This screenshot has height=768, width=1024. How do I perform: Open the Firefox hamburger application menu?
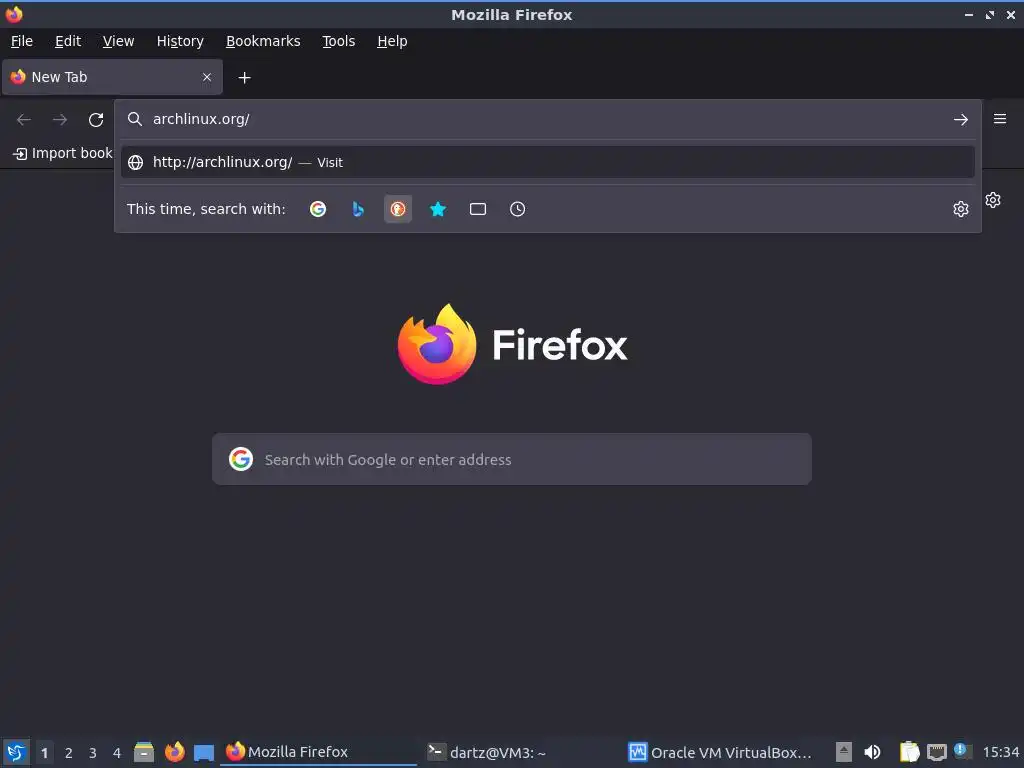999,119
